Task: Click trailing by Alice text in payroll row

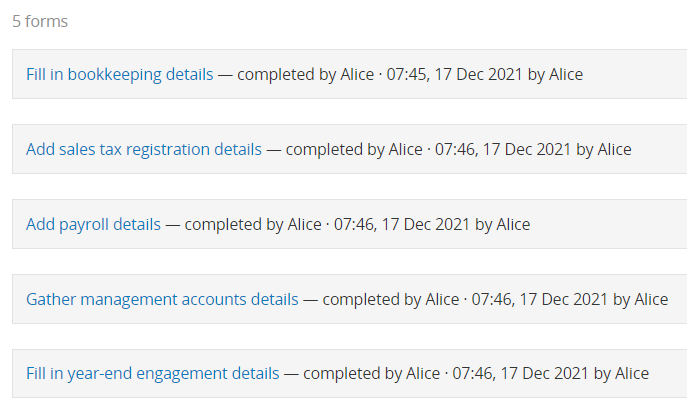Action: [503, 224]
